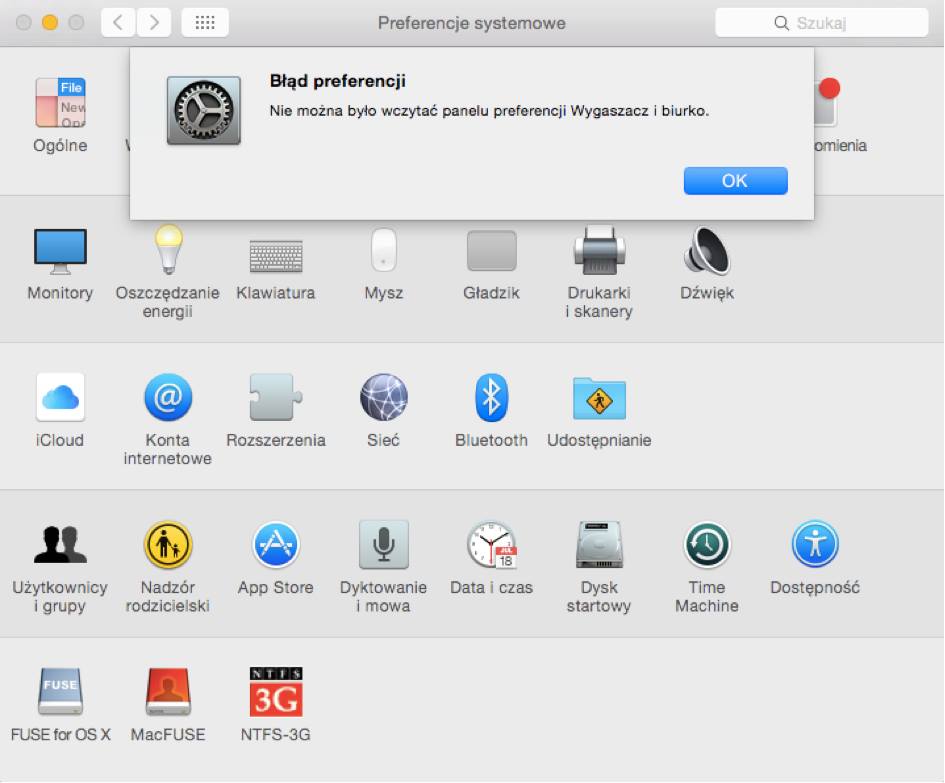945x783 pixels.
Task: Click the Szukaj search field
Action: 821,23
